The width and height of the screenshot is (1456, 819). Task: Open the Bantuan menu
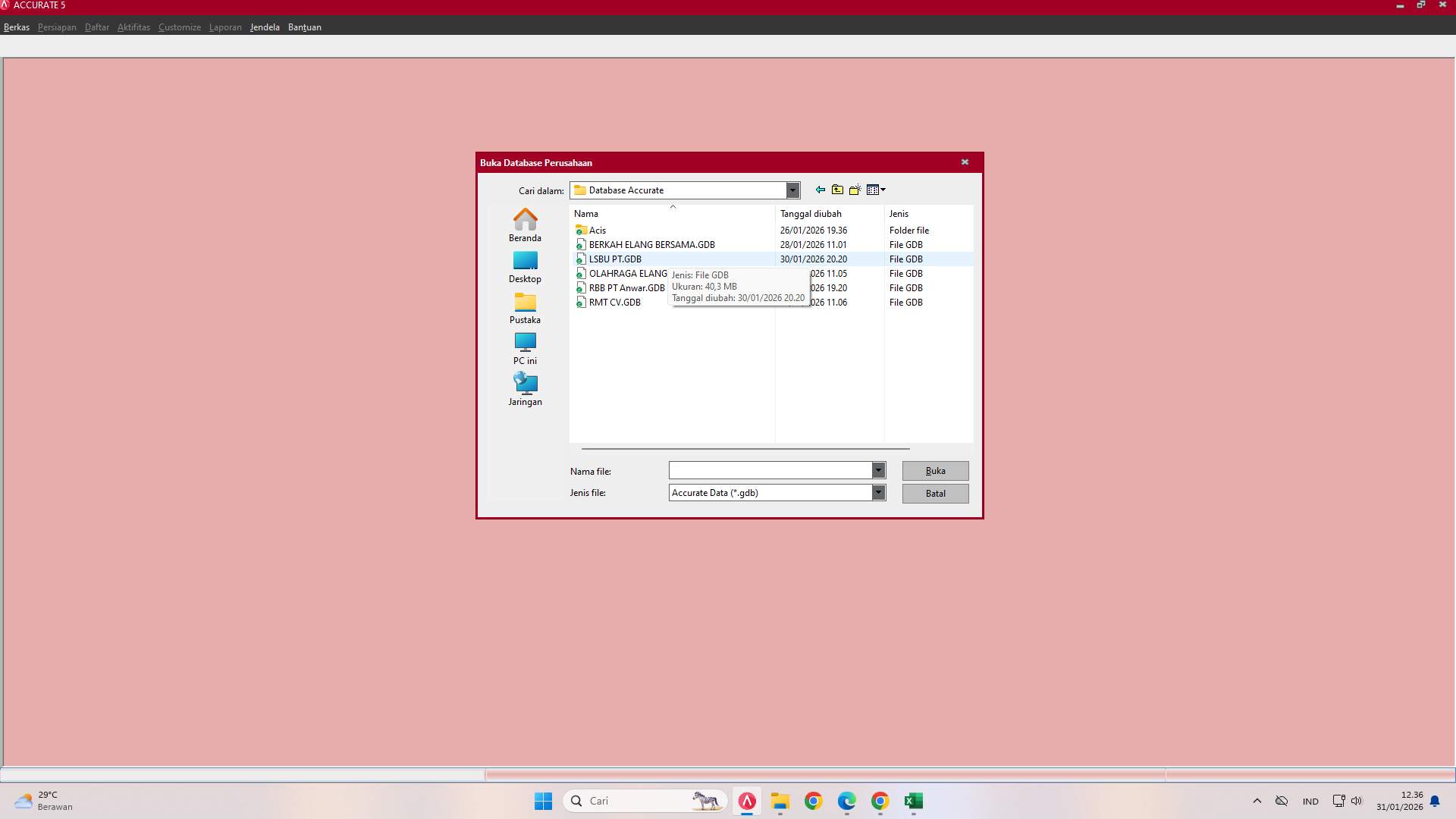[305, 27]
